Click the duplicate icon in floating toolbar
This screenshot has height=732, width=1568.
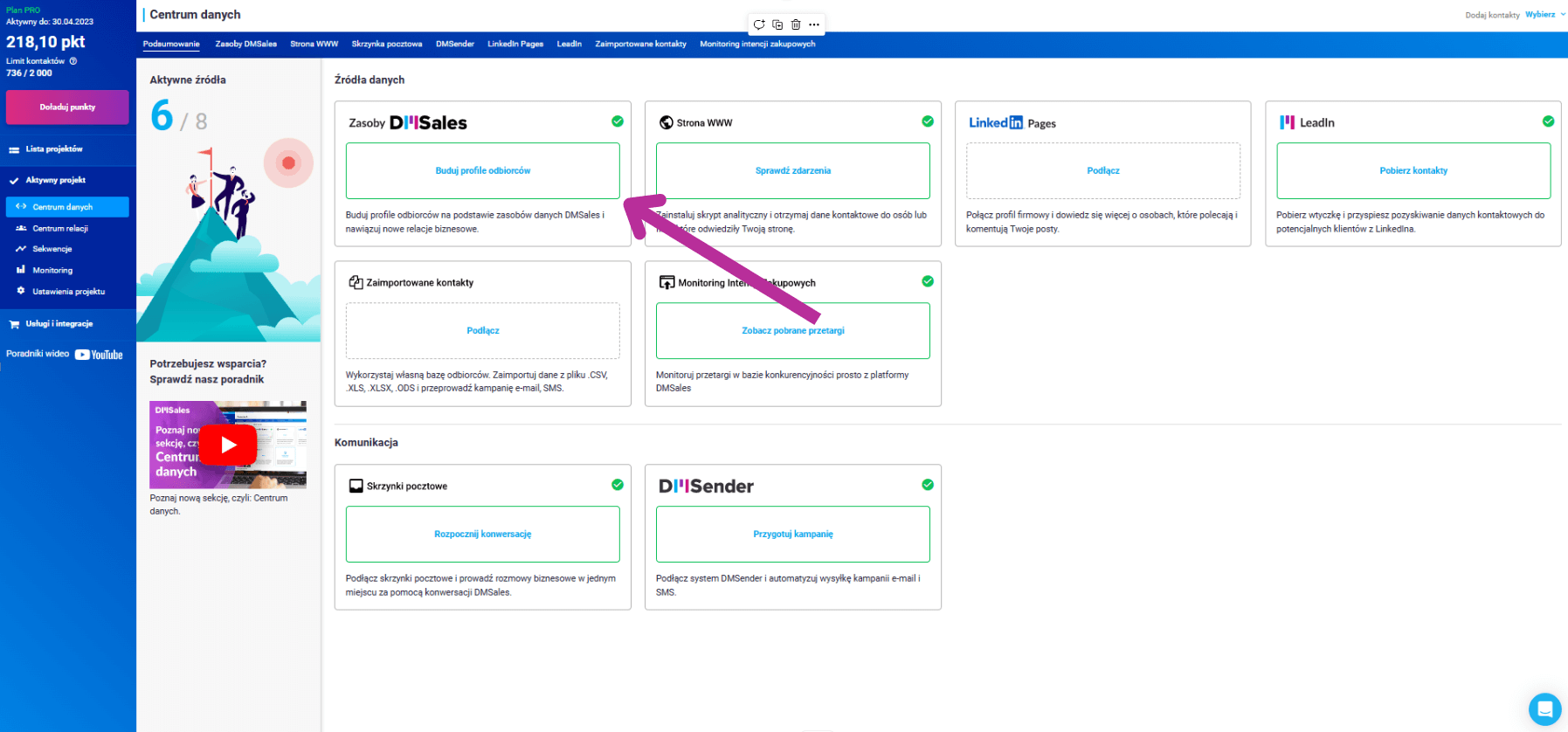click(777, 24)
